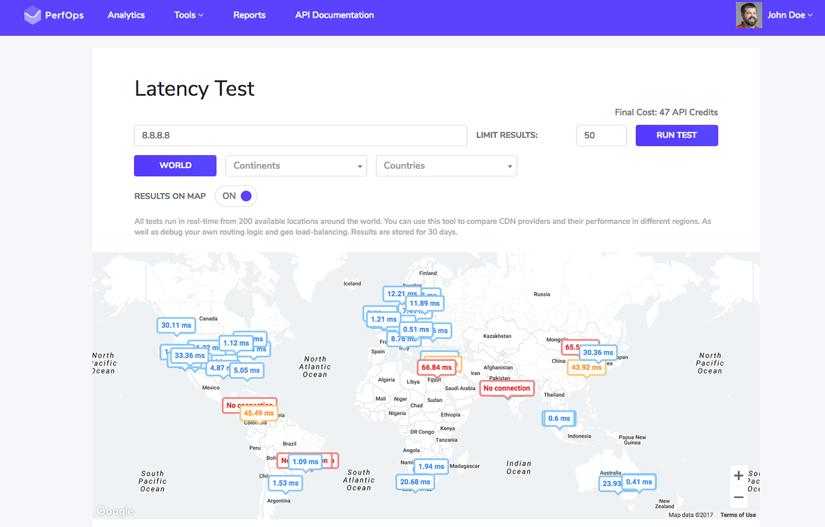The width and height of the screenshot is (825, 527).
Task: Open the Countries dropdown
Action: [x=446, y=166]
